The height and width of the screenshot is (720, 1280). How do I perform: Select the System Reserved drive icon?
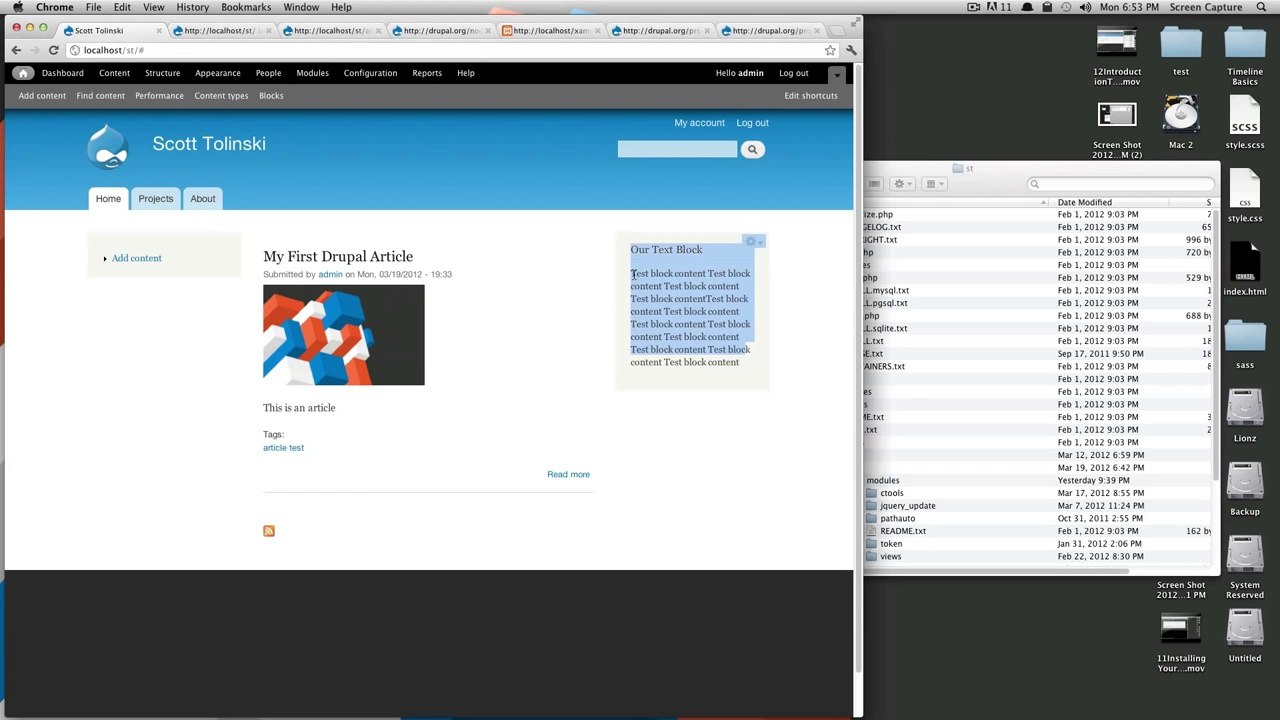1245,567
